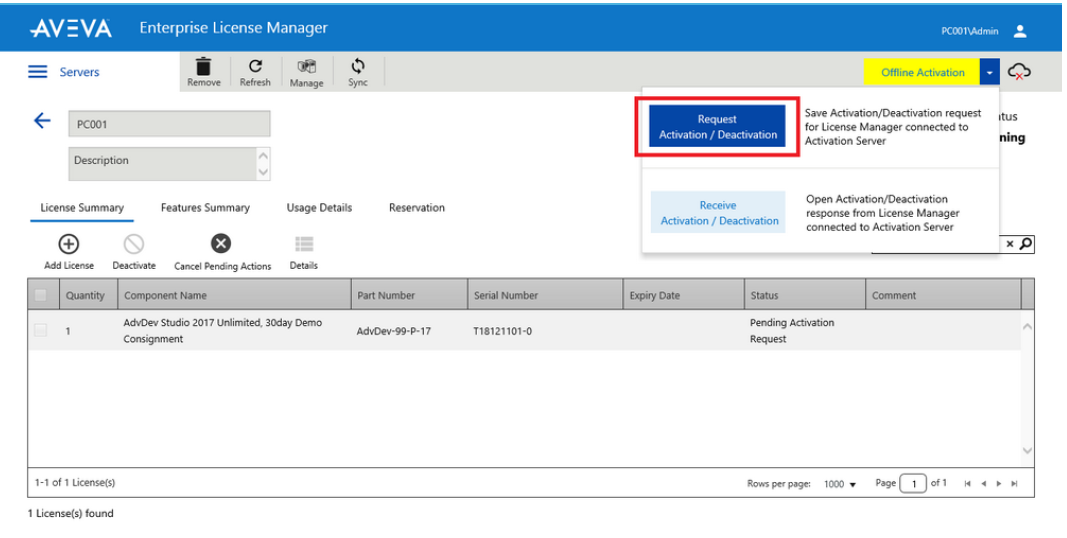Switch to License Summary tab

(82, 207)
